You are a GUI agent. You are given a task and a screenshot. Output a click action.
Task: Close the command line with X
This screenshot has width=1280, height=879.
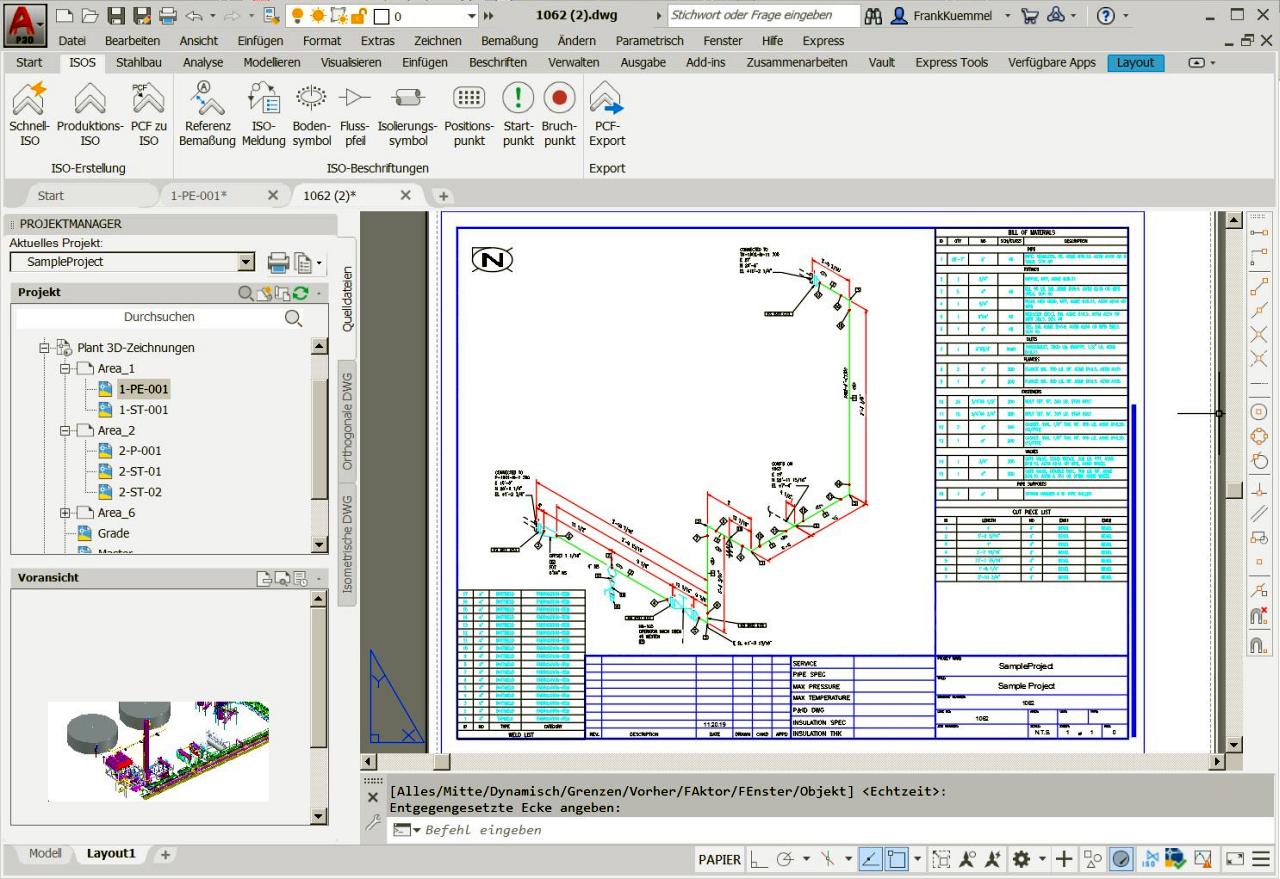[x=373, y=798]
